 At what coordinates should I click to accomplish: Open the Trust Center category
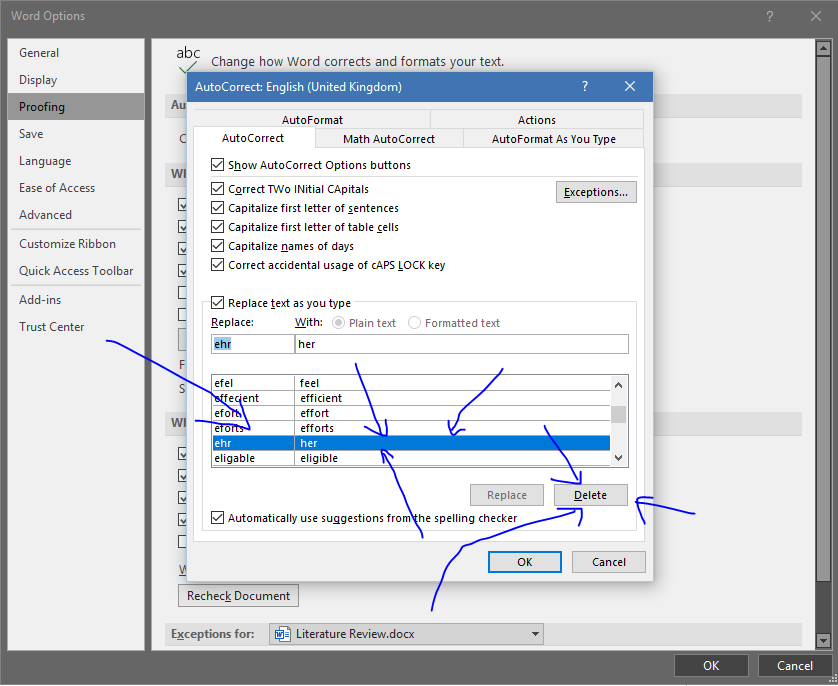click(76, 326)
